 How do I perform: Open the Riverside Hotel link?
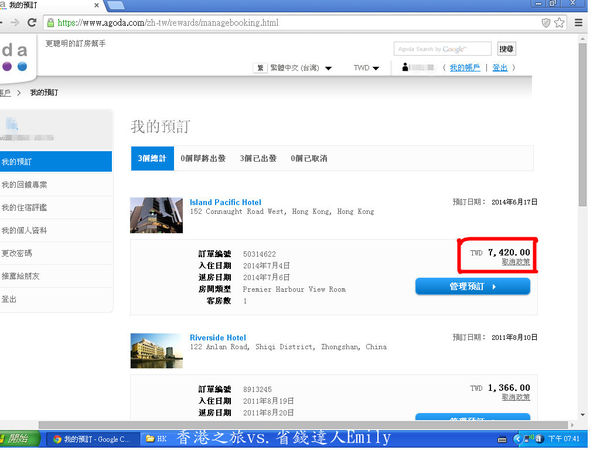217,338
